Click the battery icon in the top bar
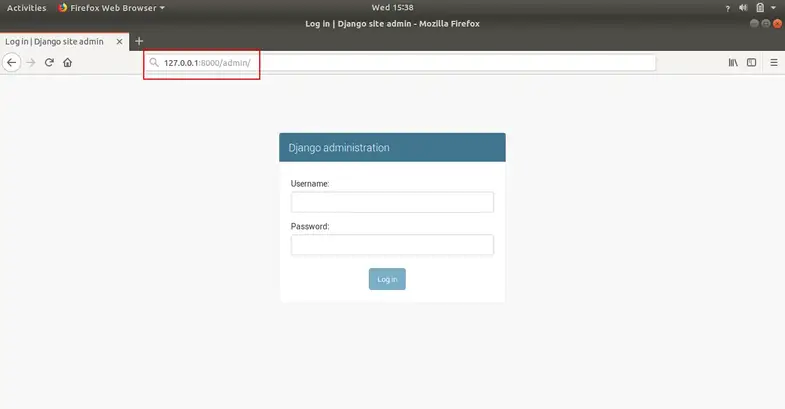This screenshot has height=409, width=785. 760,8
